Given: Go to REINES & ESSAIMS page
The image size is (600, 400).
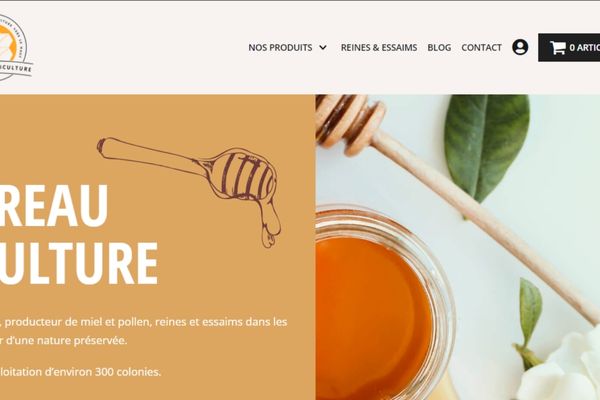Looking at the screenshot, I should point(379,47).
